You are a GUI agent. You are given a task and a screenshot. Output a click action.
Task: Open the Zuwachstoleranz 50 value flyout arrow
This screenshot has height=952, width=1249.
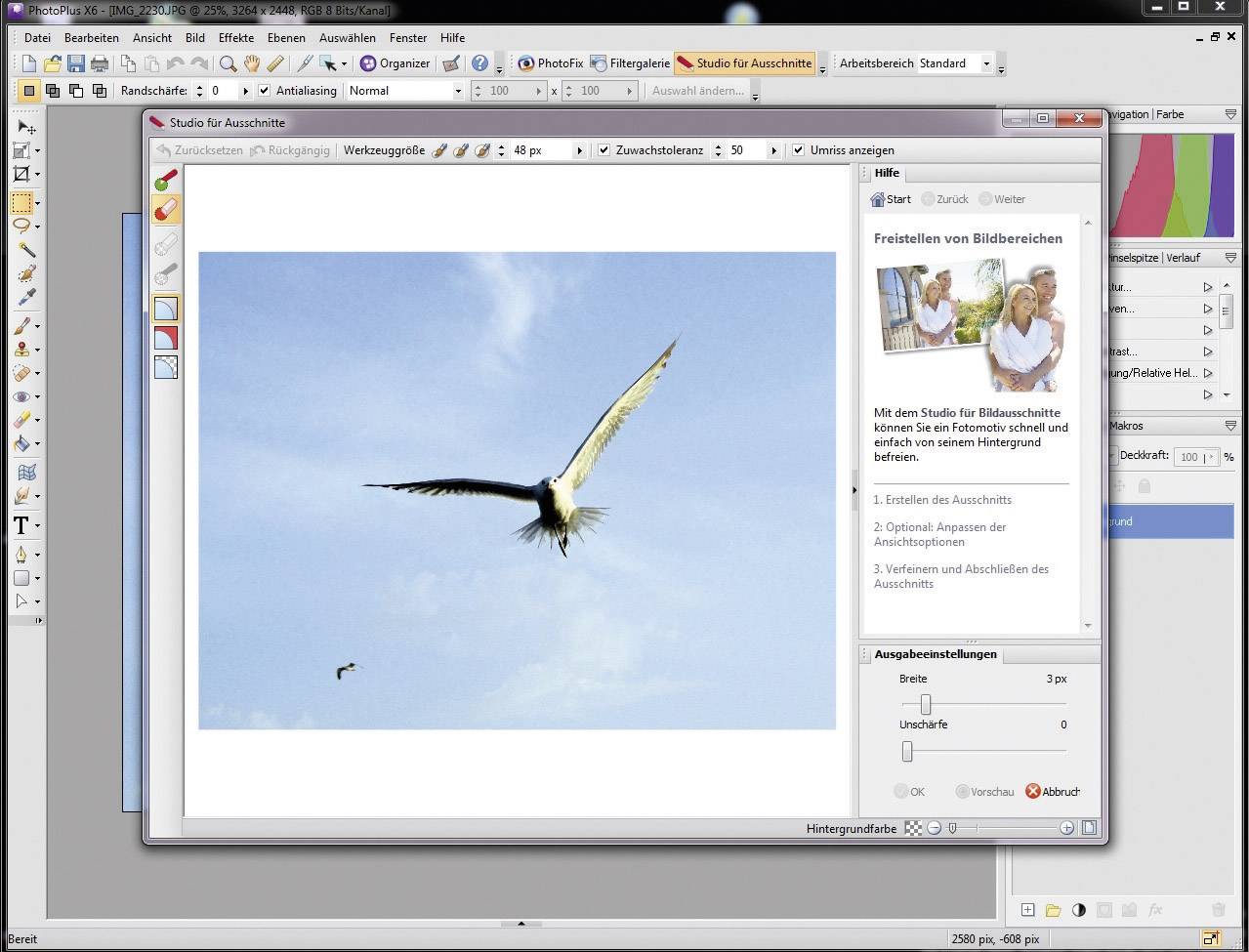coord(774,150)
